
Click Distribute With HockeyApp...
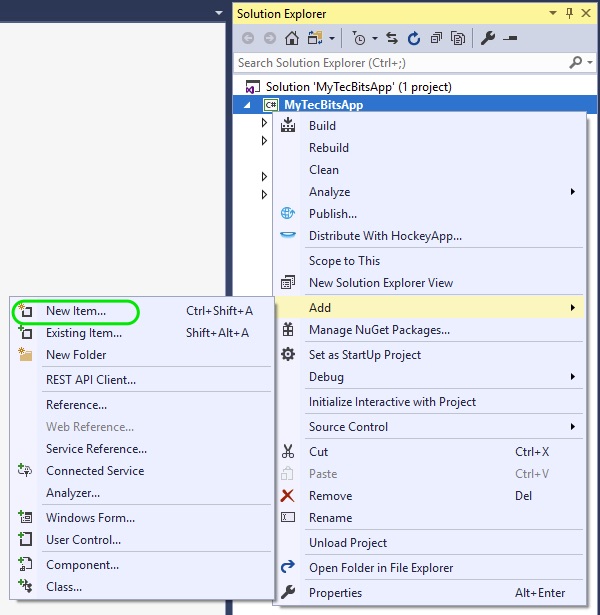click(x=429, y=236)
